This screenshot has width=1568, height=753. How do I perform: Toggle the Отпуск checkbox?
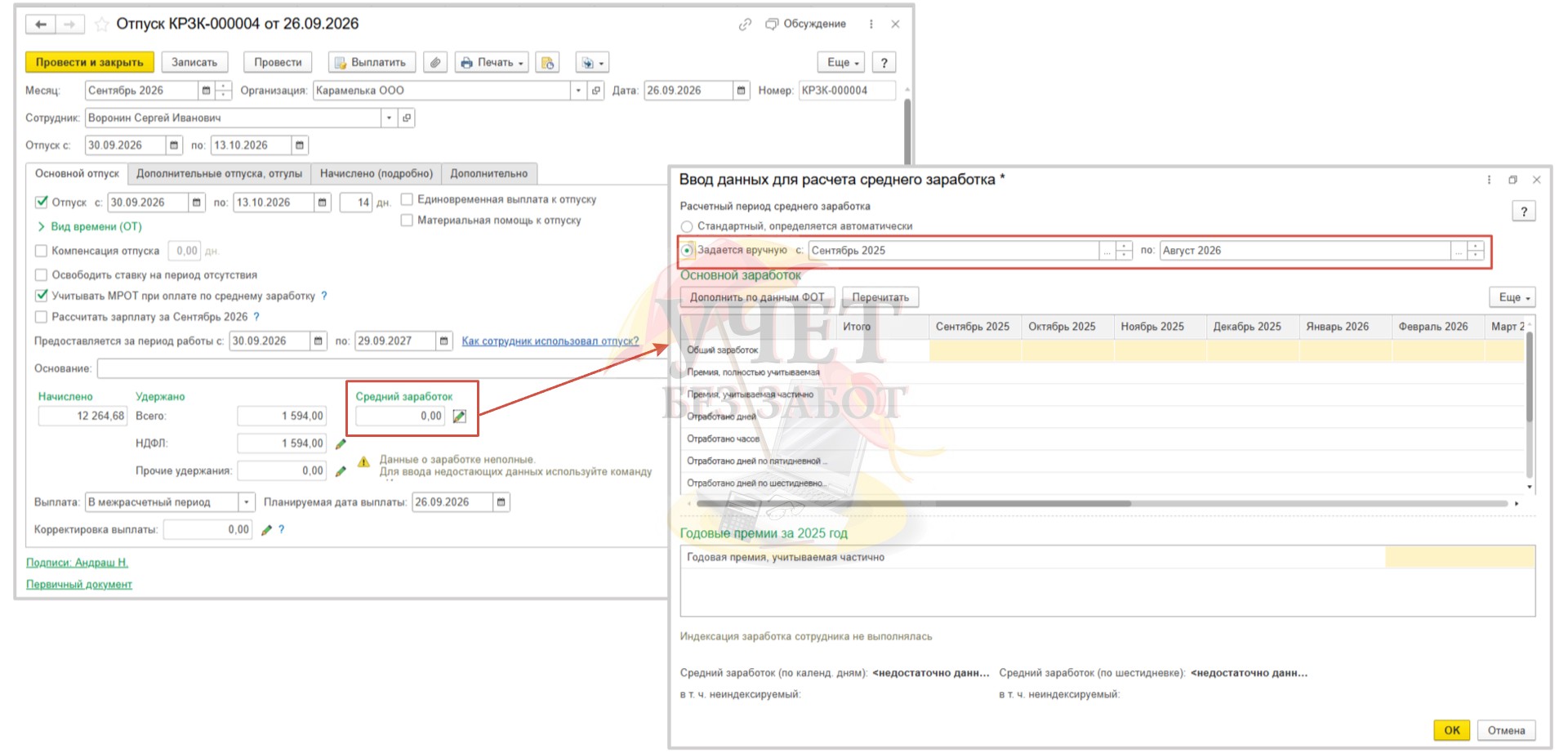coord(42,202)
